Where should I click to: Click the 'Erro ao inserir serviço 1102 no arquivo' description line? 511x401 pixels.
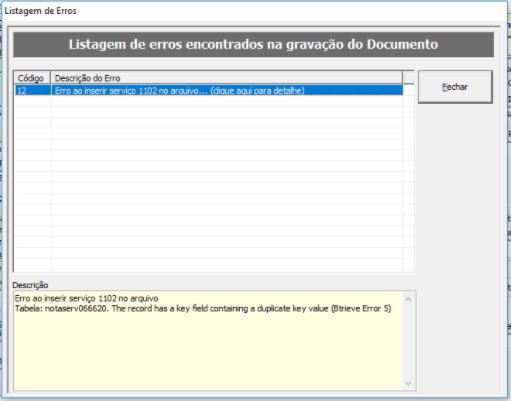click(86, 298)
